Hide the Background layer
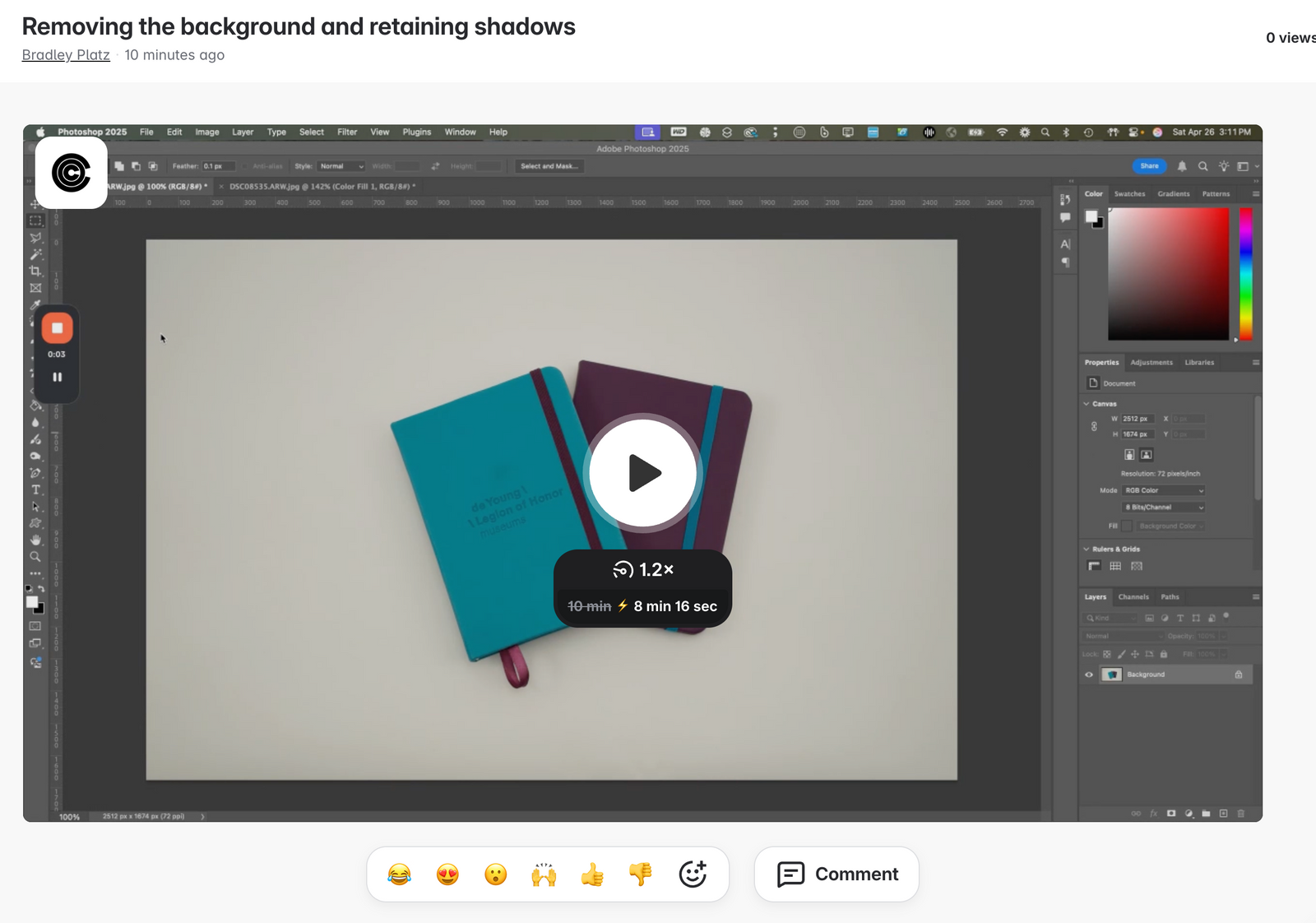 point(1087,674)
